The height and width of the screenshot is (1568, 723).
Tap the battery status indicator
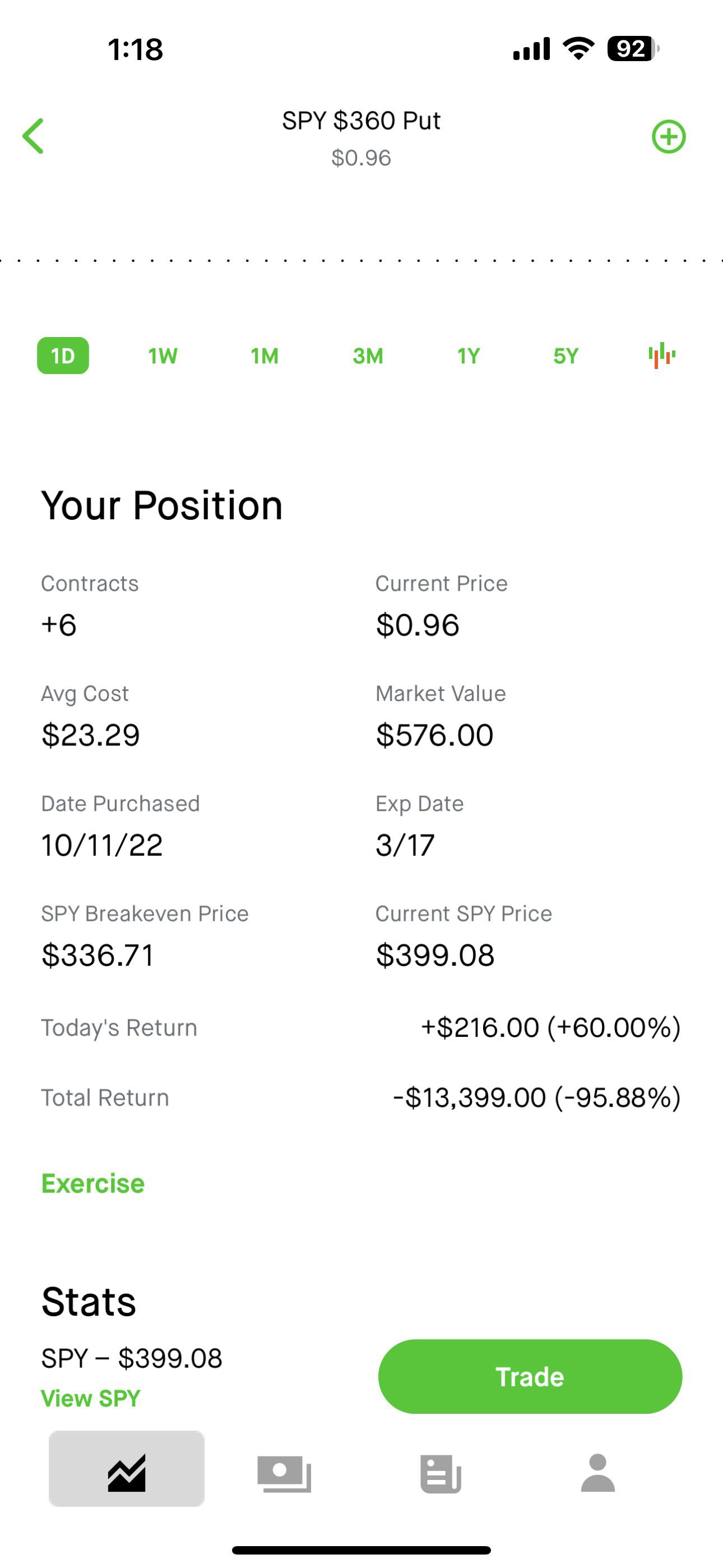pyautogui.click(x=633, y=49)
